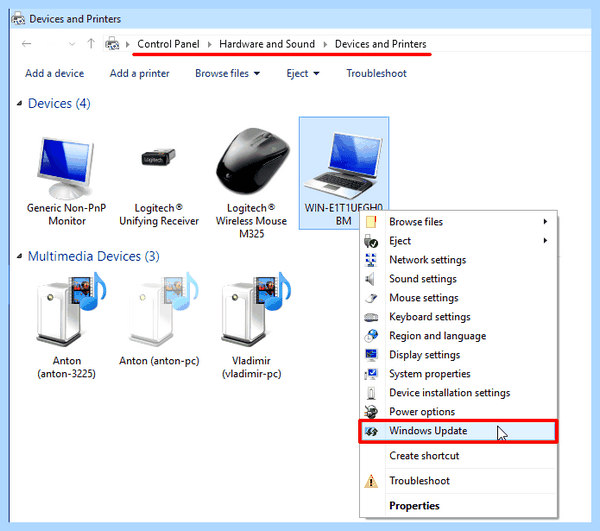Open the dropdown arrow after Control Panel breadcrumb
The height and width of the screenshot is (531, 600).
[209, 44]
